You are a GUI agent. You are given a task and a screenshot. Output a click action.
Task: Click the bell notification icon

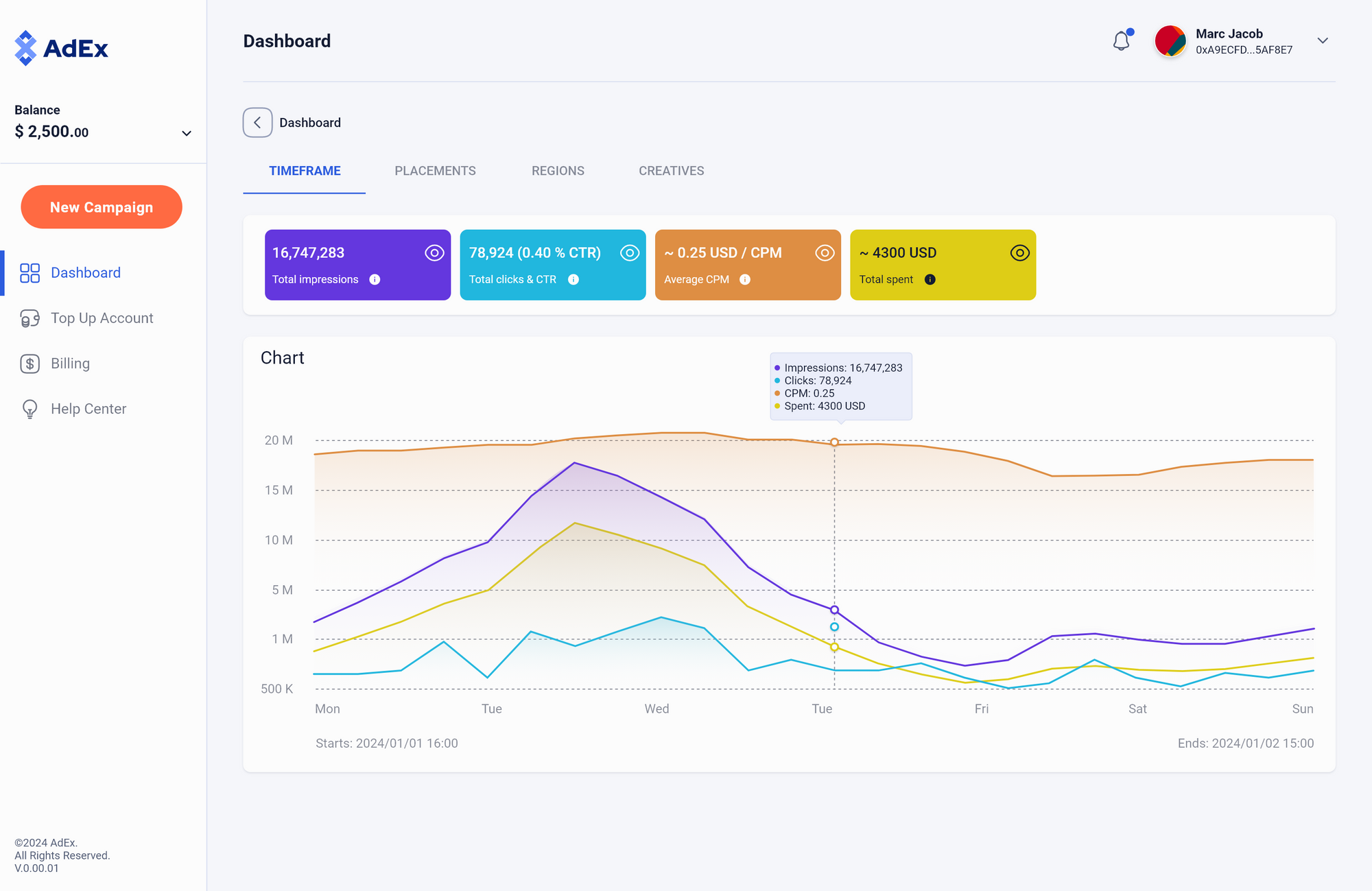coord(1120,41)
